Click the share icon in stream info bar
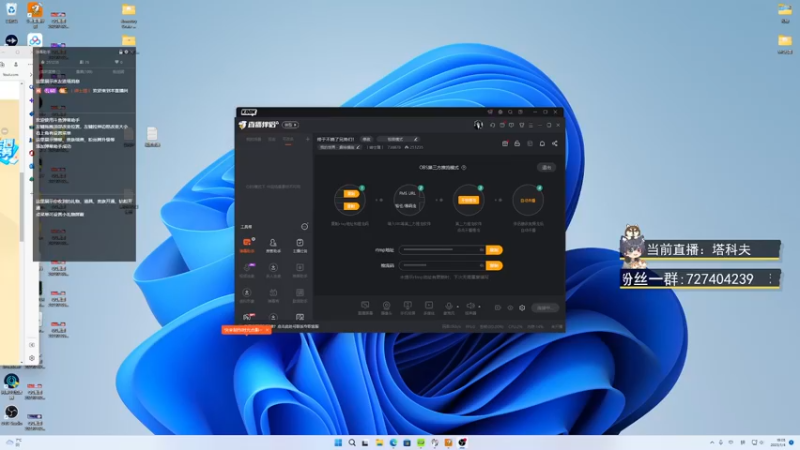Image resolution: width=800 pixels, height=450 pixels. pos(555,144)
